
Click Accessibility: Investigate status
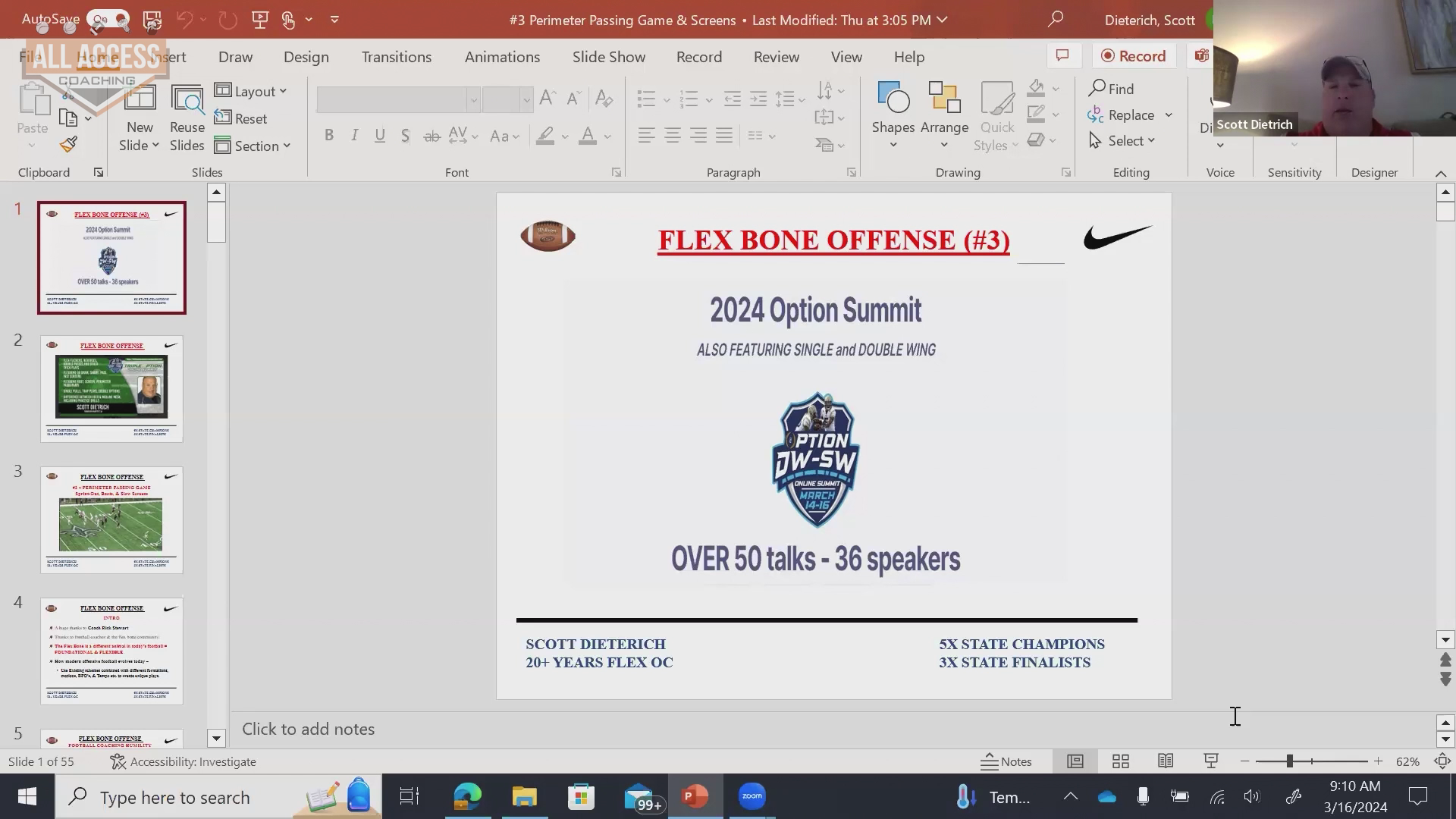click(x=183, y=761)
